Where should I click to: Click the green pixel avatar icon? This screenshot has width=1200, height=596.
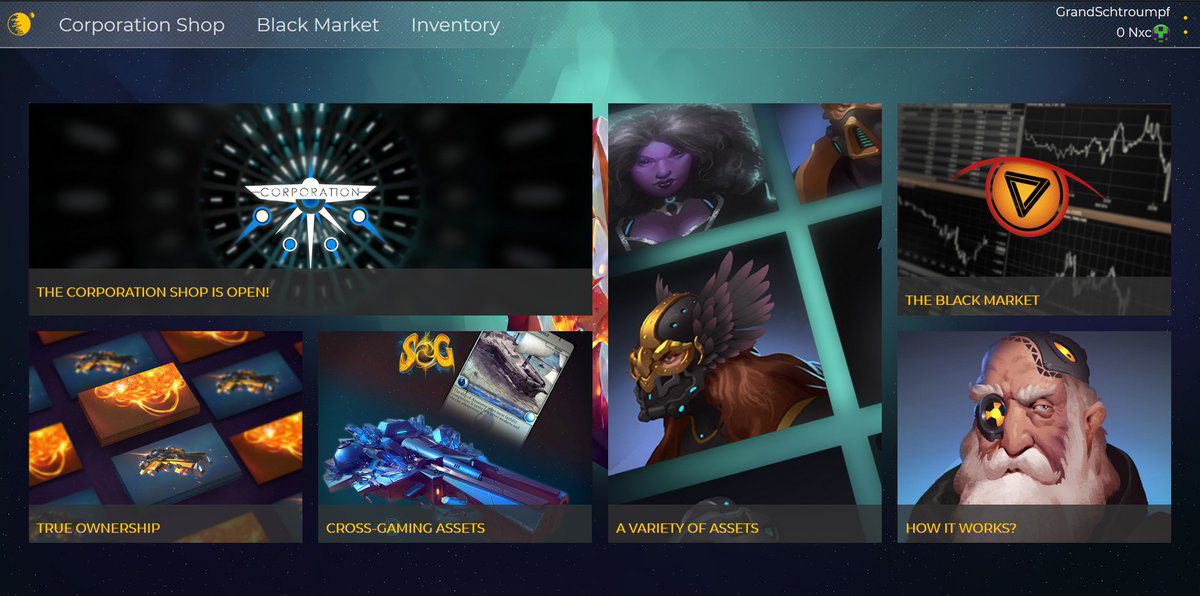(1161, 33)
